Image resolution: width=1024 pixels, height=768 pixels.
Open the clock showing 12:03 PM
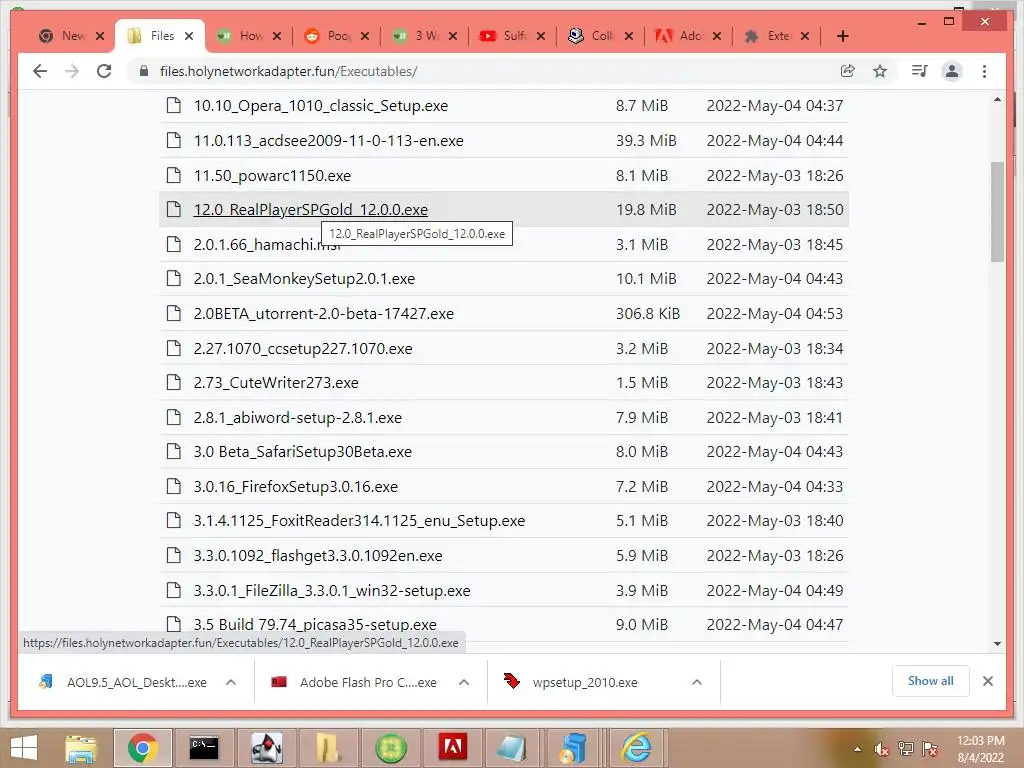coord(980,749)
